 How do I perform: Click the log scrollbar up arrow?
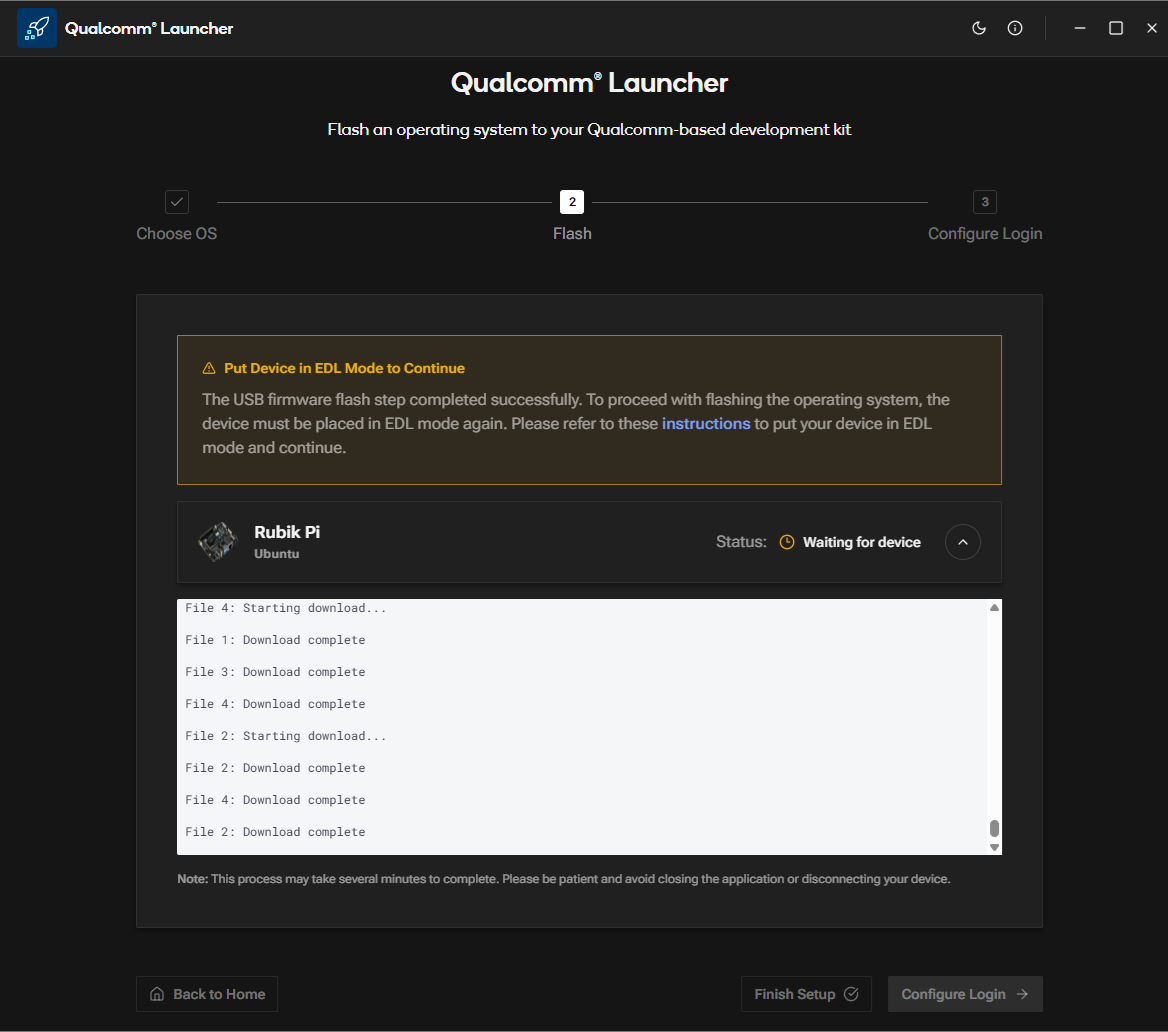click(994, 608)
